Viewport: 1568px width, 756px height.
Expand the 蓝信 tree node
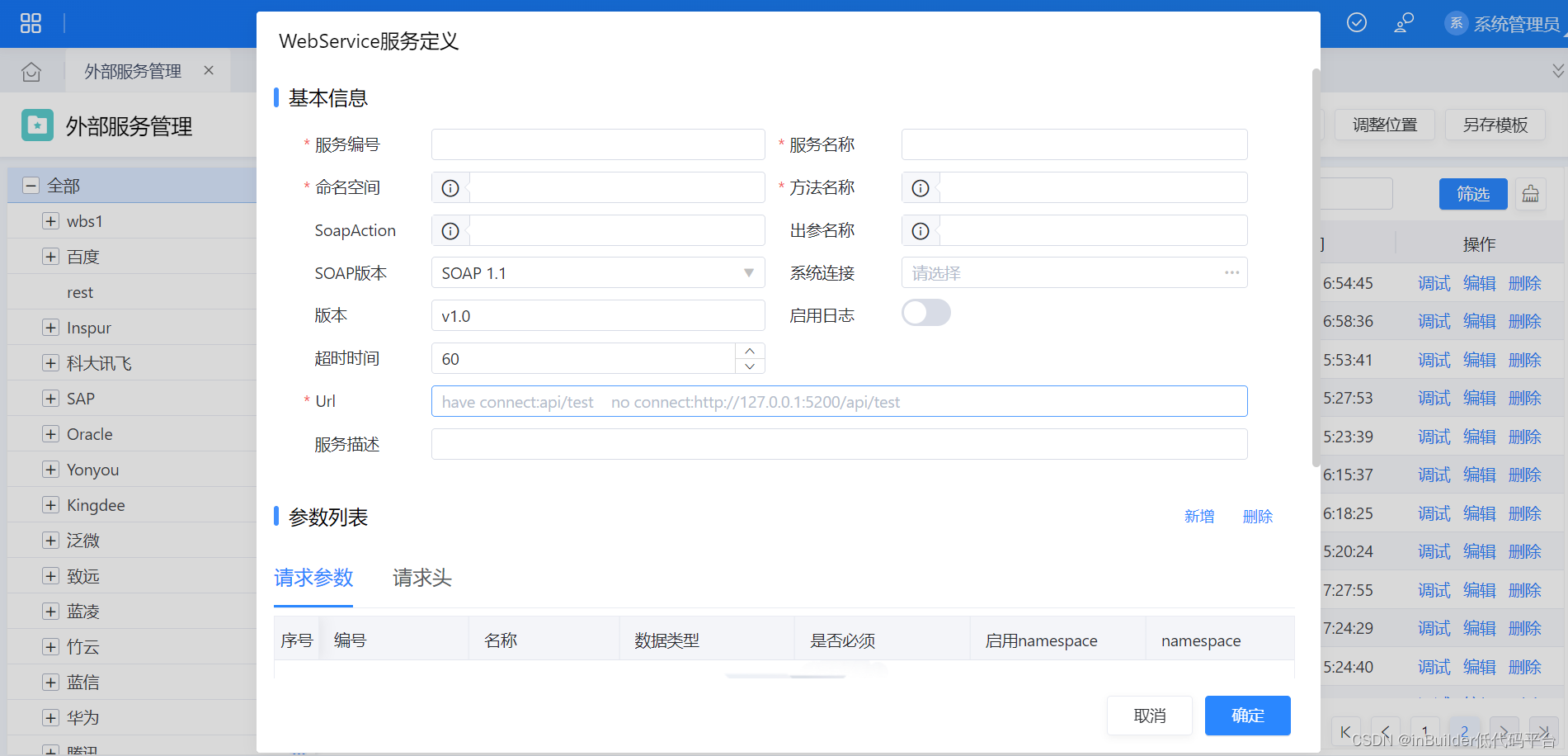(50, 683)
